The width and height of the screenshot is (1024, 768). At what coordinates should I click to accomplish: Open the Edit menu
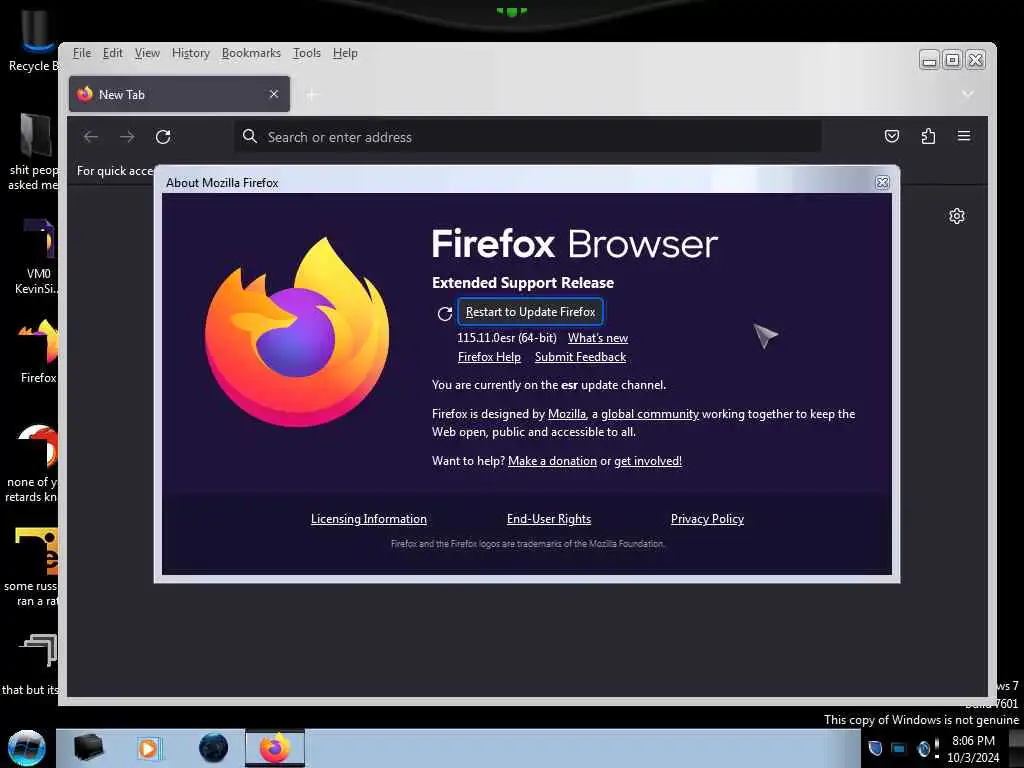point(112,53)
